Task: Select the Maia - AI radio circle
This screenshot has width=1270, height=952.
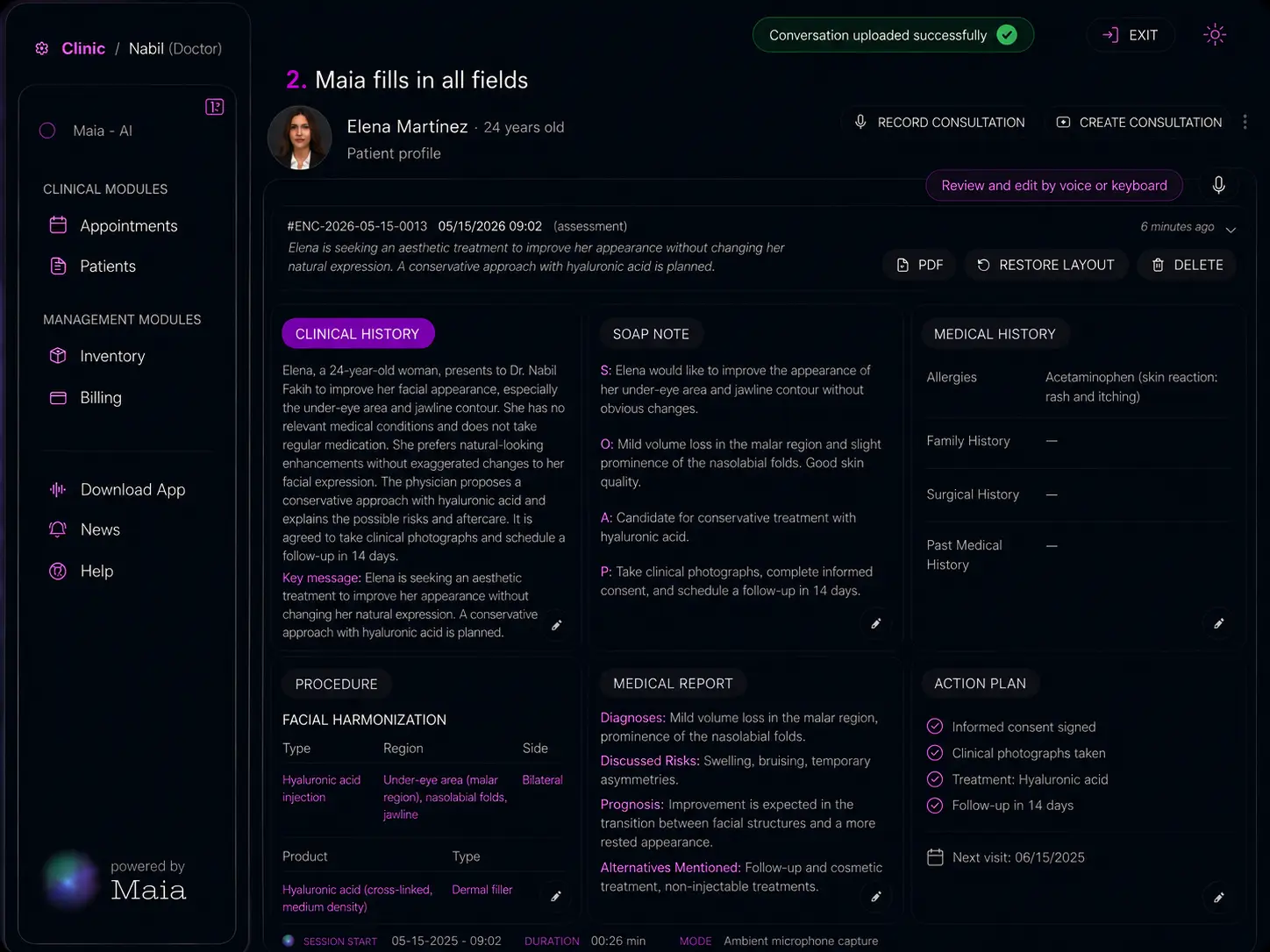Action: 47,131
